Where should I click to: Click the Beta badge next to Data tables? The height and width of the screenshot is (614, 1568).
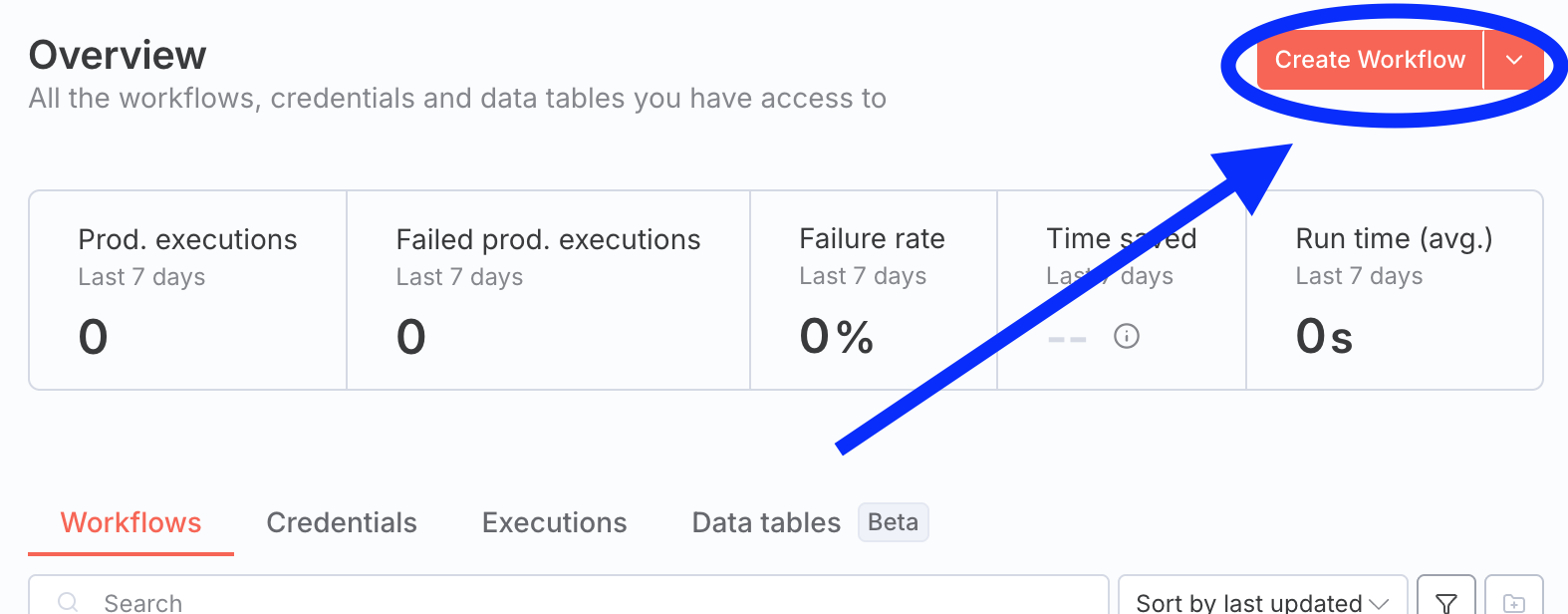pos(893,522)
